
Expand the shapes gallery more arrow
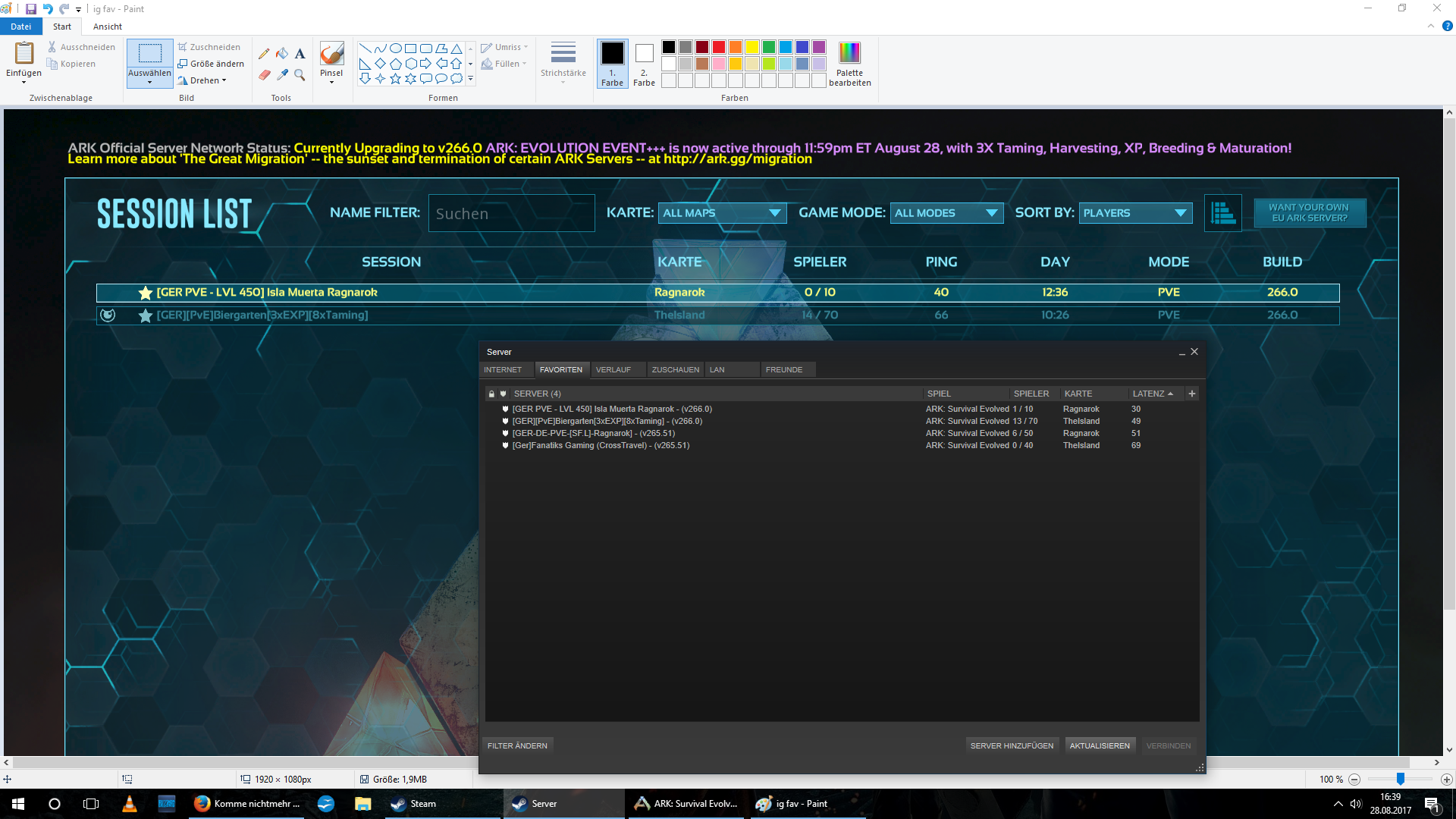point(470,78)
